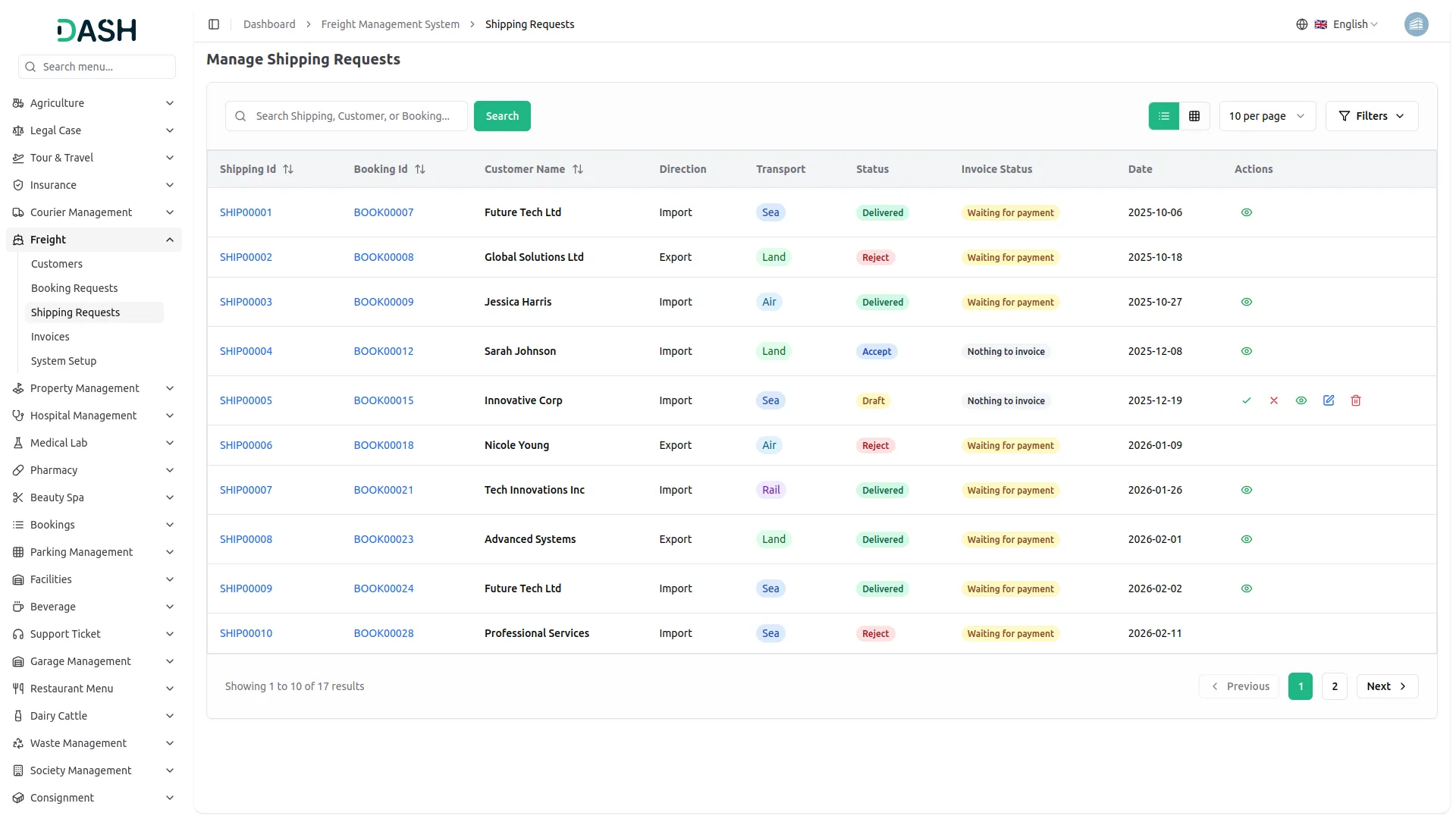Toggle list view mode

1164,115
